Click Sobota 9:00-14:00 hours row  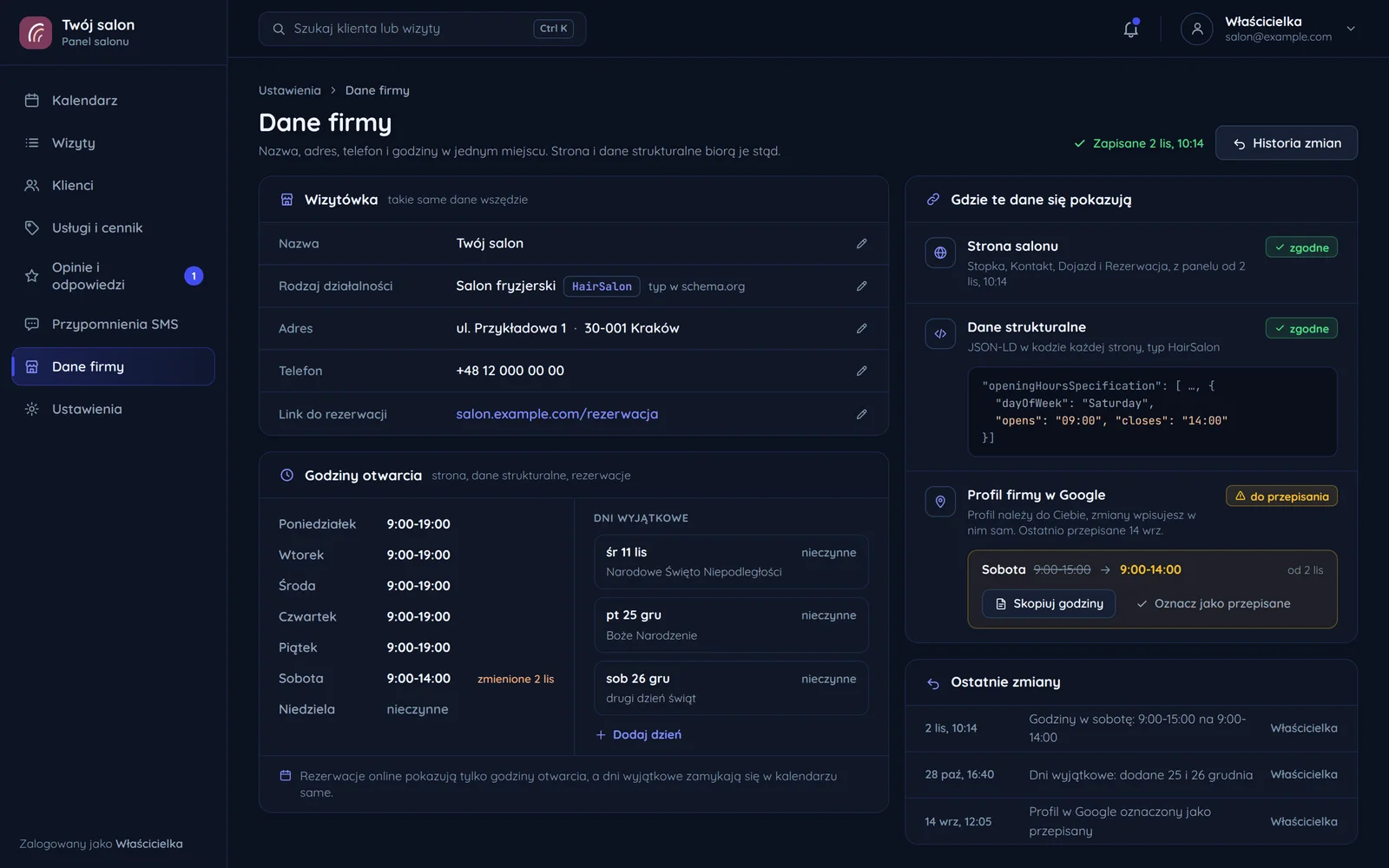point(417,679)
